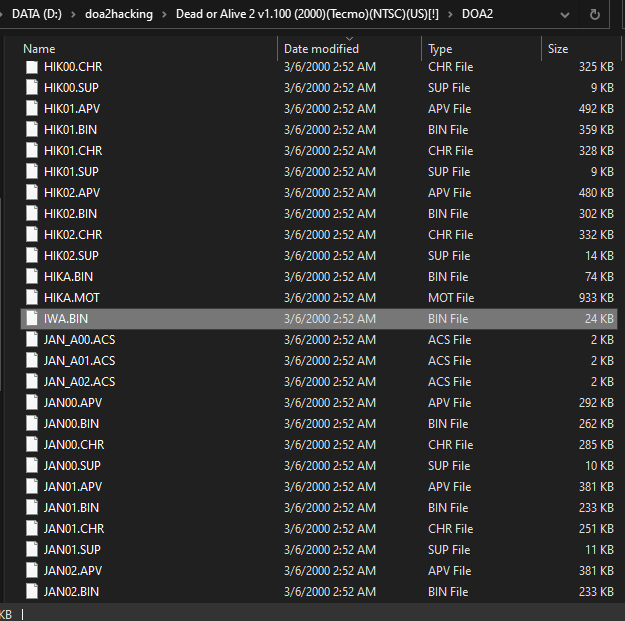
Task: Go to DATA (D:) drive breadcrumb
Action: [x=37, y=14]
